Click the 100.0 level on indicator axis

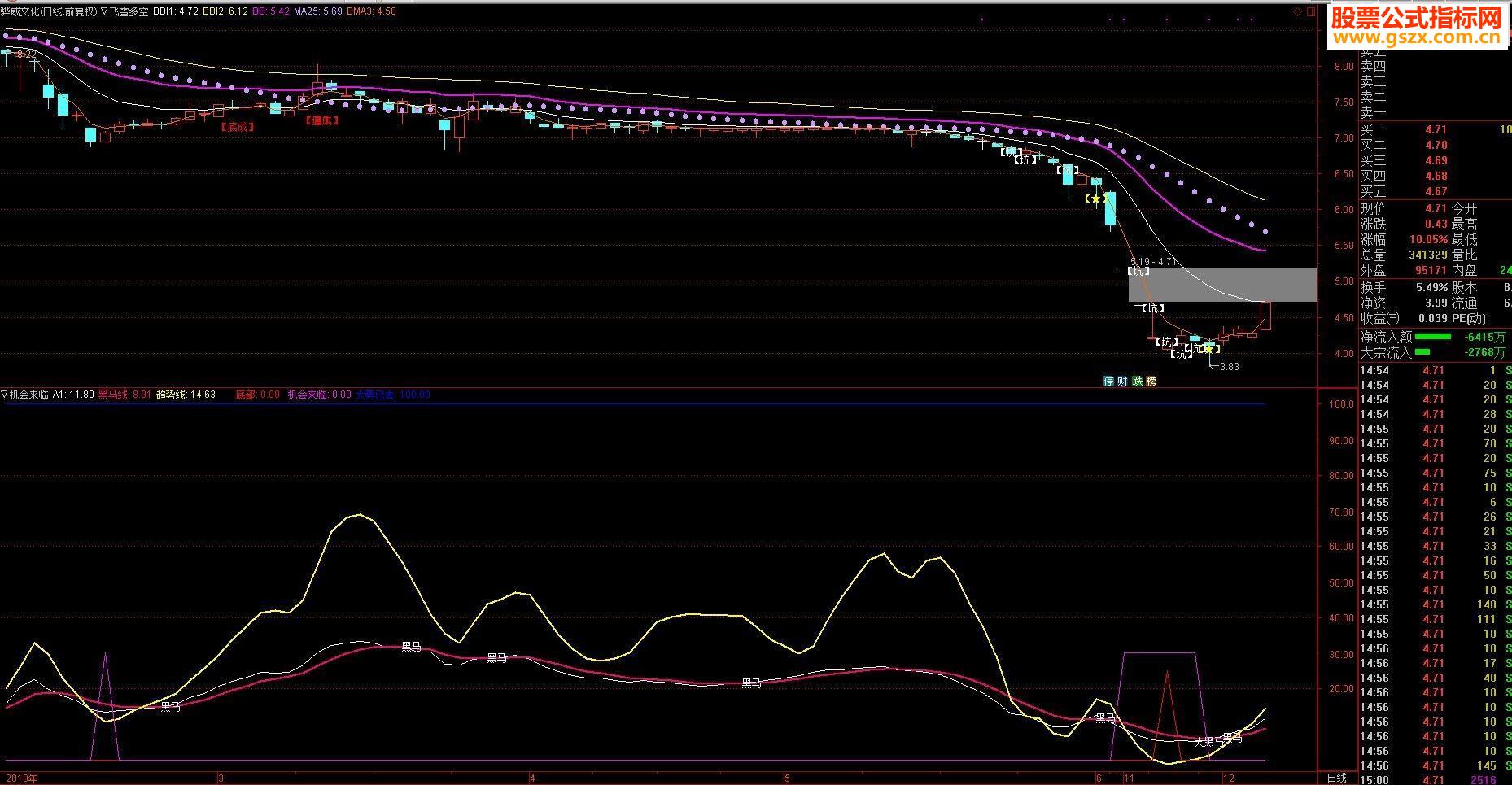(1340, 404)
